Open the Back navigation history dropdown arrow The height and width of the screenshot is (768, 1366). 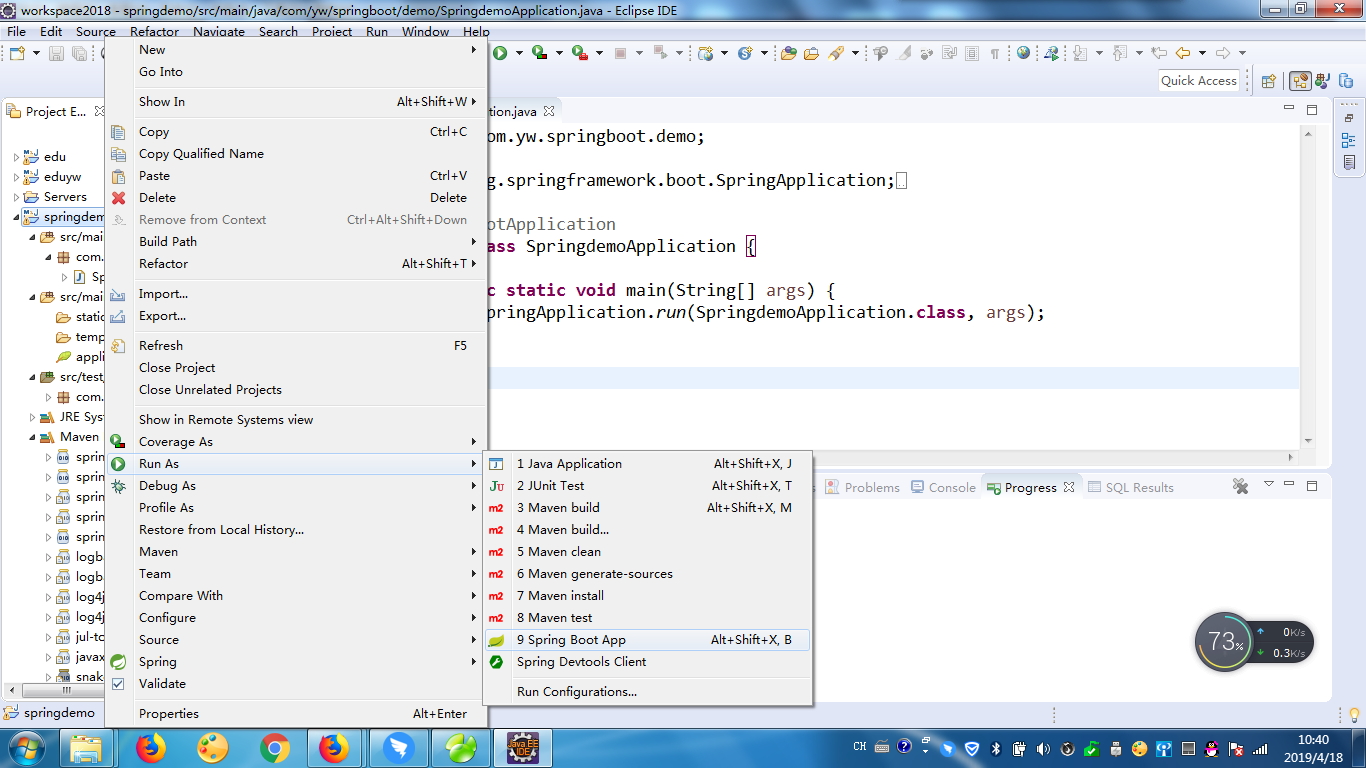(1202, 53)
